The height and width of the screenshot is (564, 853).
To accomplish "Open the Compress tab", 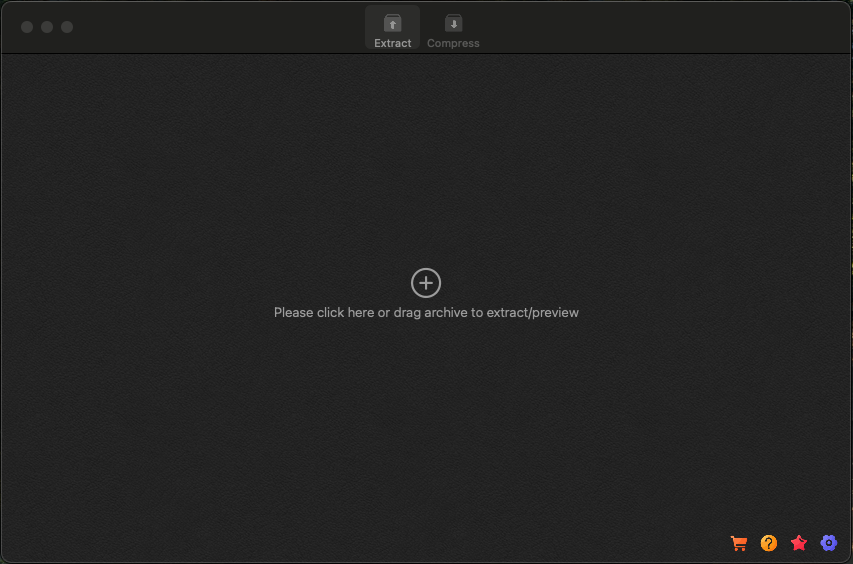I will point(453,28).
